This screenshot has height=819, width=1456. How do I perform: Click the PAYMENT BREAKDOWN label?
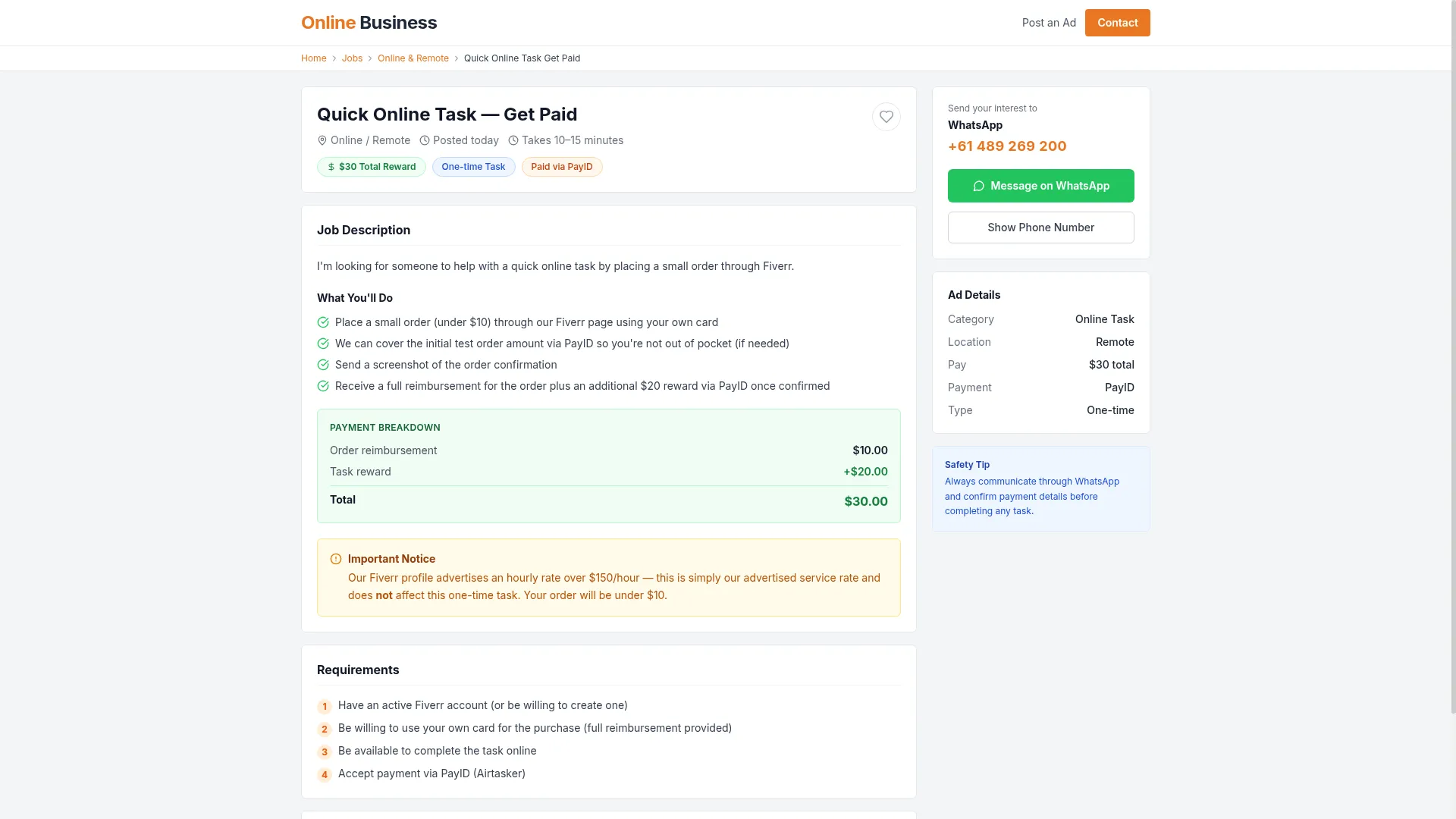point(385,428)
